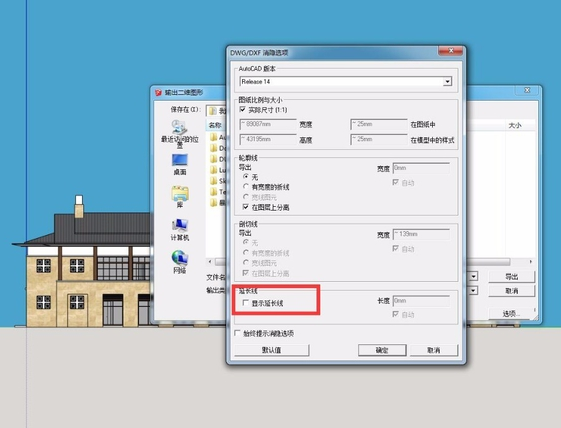The width and height of the screenshot is (561, 428).
Task: Close the 输出二维图形 export window
Action: [x=527, y=90]
